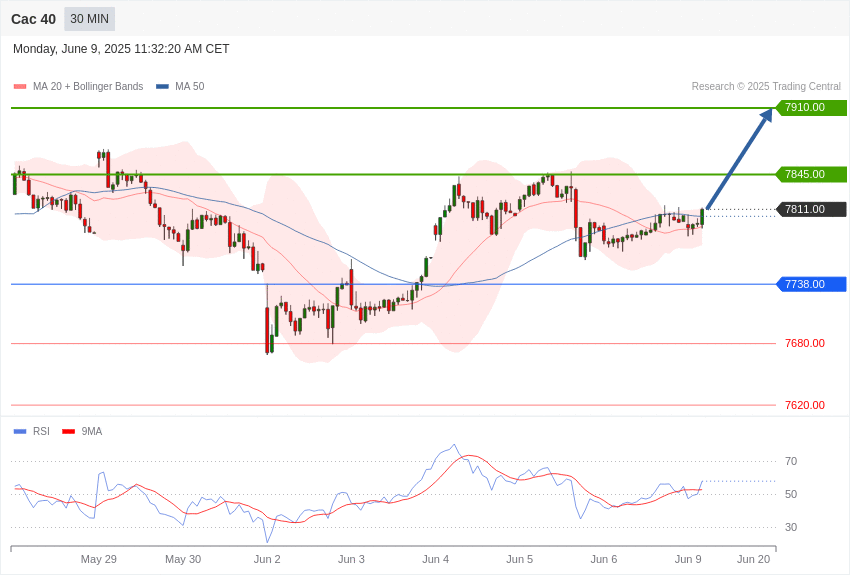850x576 pixels.
Task: Click the 30 MIN timeframe button
Action: coord(89,19)
